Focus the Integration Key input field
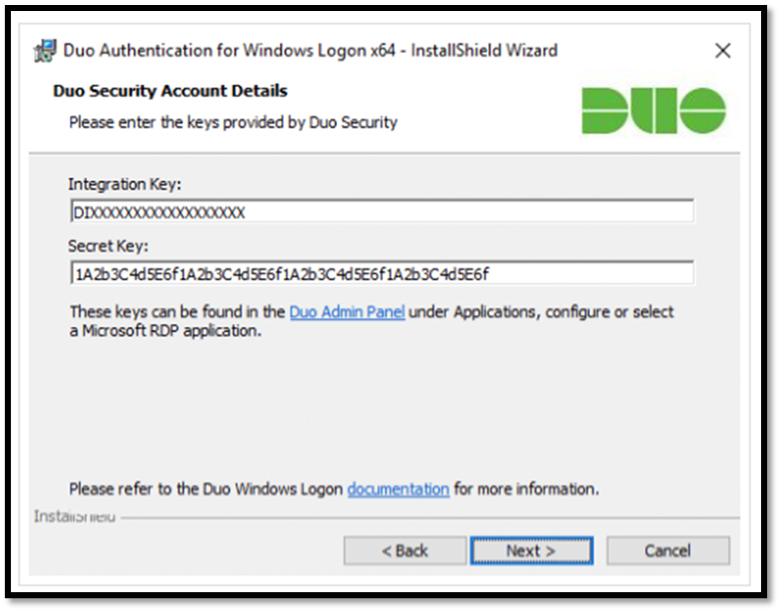 coord(382,211)
